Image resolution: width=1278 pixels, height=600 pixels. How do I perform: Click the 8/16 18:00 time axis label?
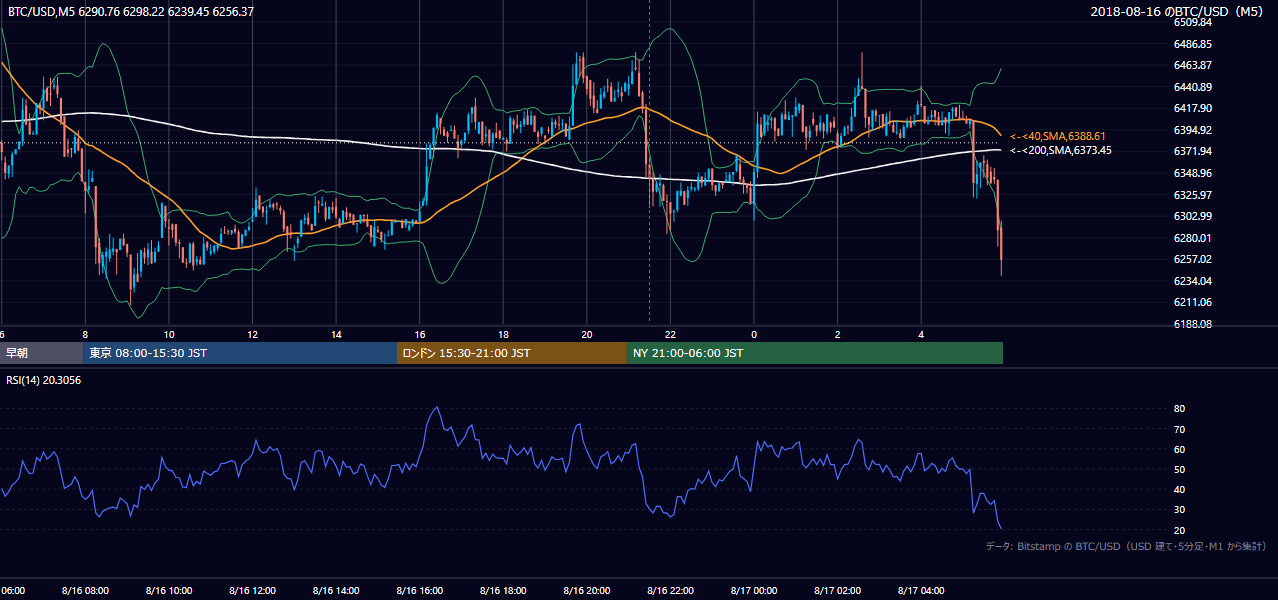pos(503,591)
